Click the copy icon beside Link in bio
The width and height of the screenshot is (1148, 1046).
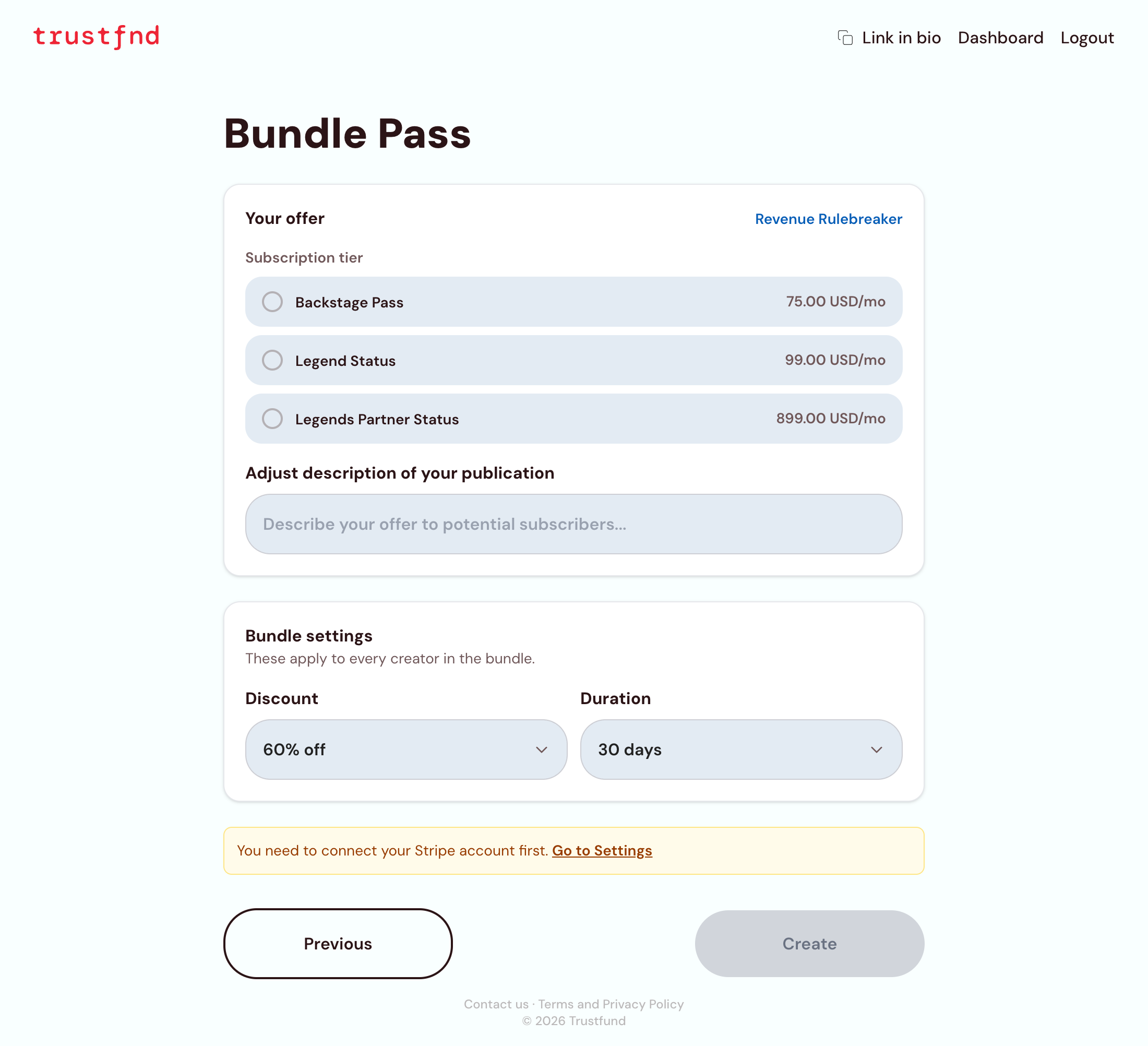coord(845,38)
